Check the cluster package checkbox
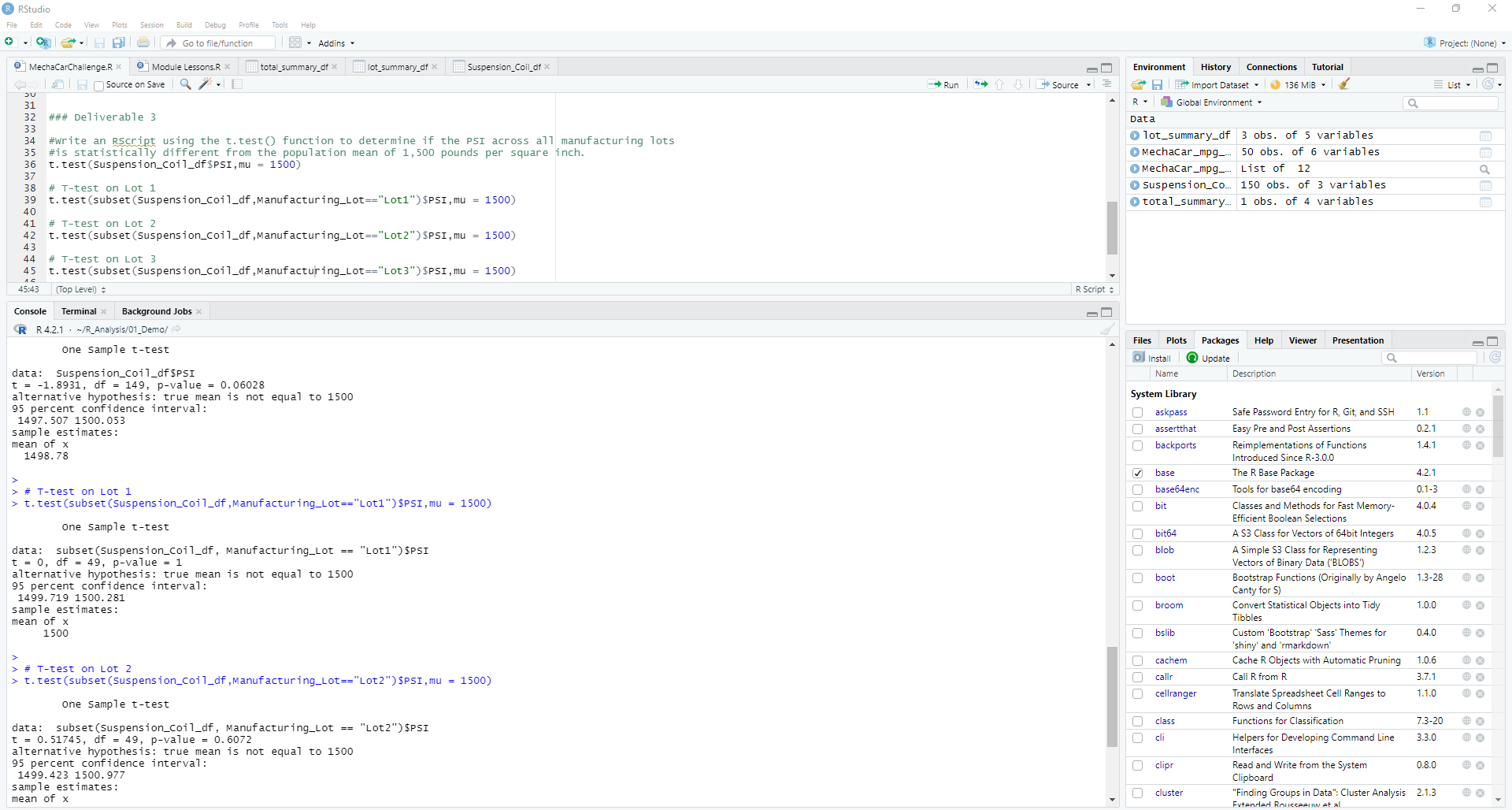This screenshot has height=810, width=1512. point(1137,793)
